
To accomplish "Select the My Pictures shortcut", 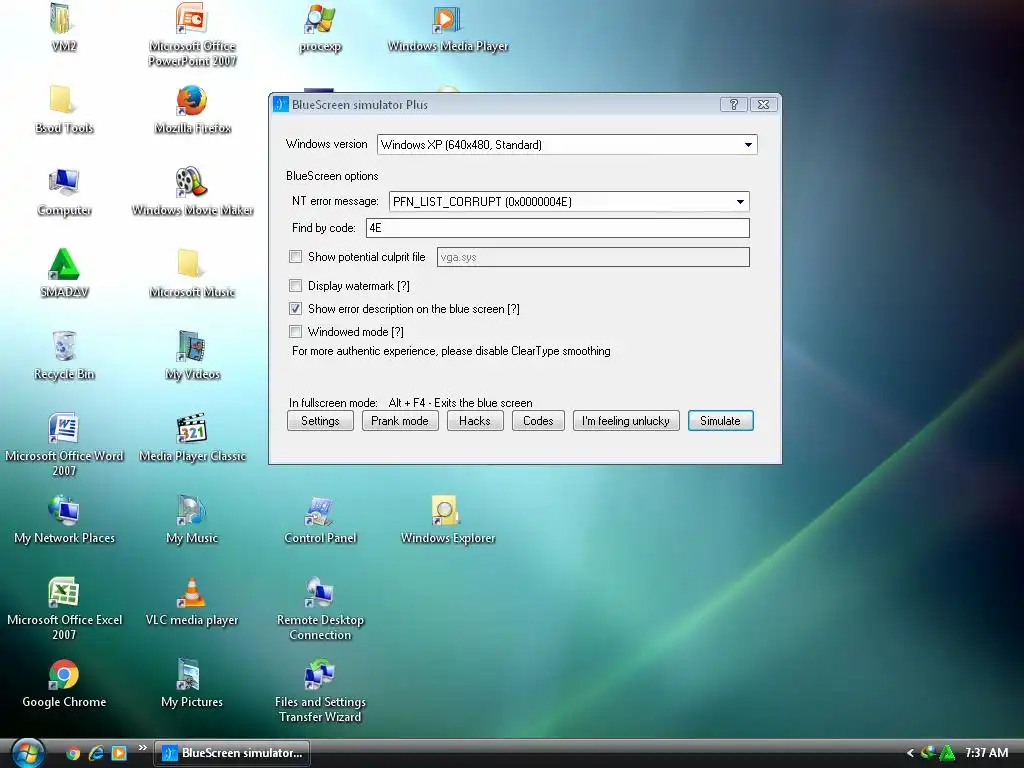I will 192,683.
